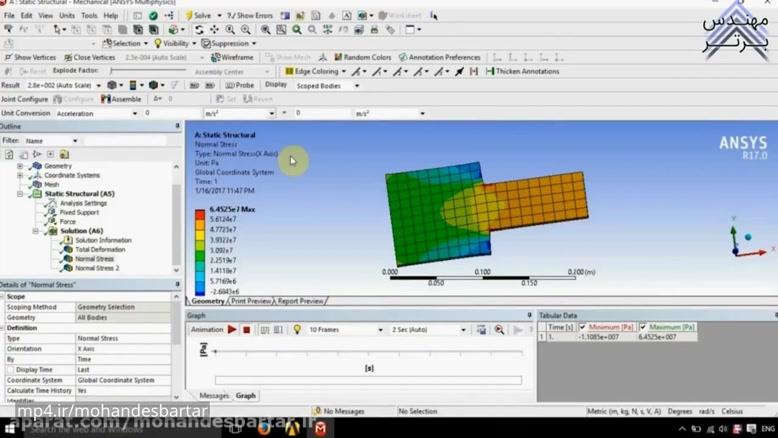Switch to the Report Preview tab
The height and width of the screenshot is (438, 778).
pos(300,302)
